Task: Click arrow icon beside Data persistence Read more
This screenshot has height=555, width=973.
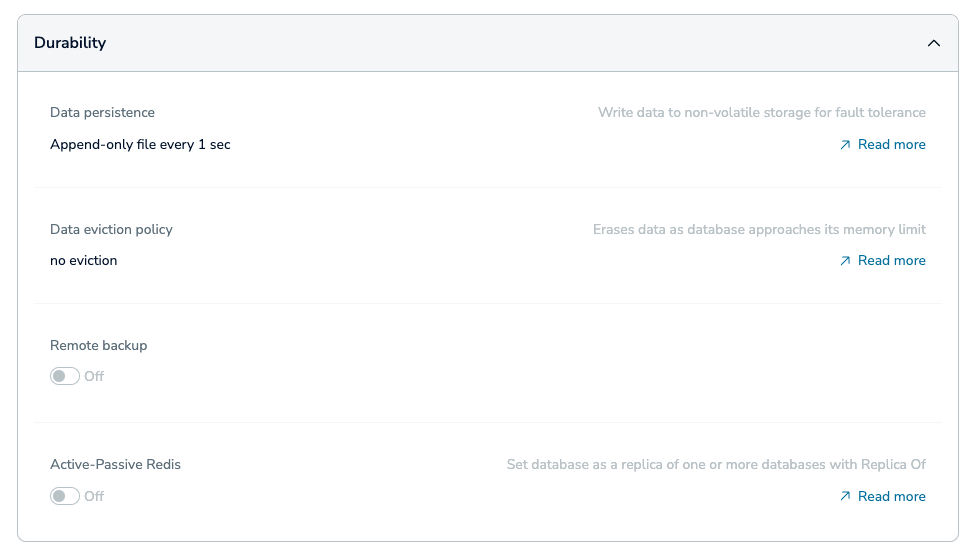Action: [x=845, y=145]
